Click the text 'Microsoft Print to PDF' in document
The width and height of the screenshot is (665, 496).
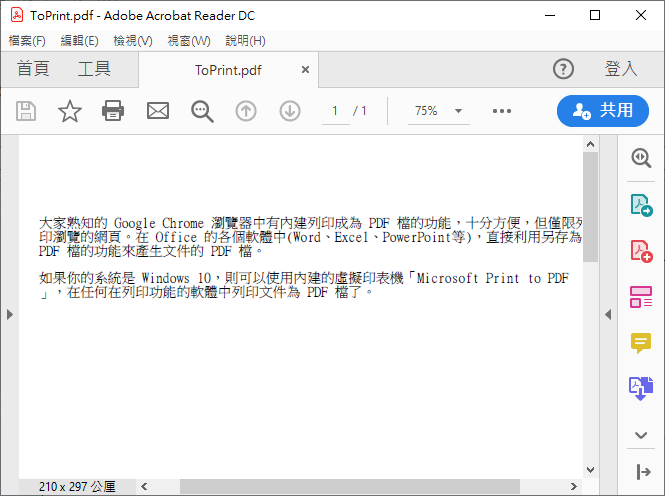click(x=492, y=279)
